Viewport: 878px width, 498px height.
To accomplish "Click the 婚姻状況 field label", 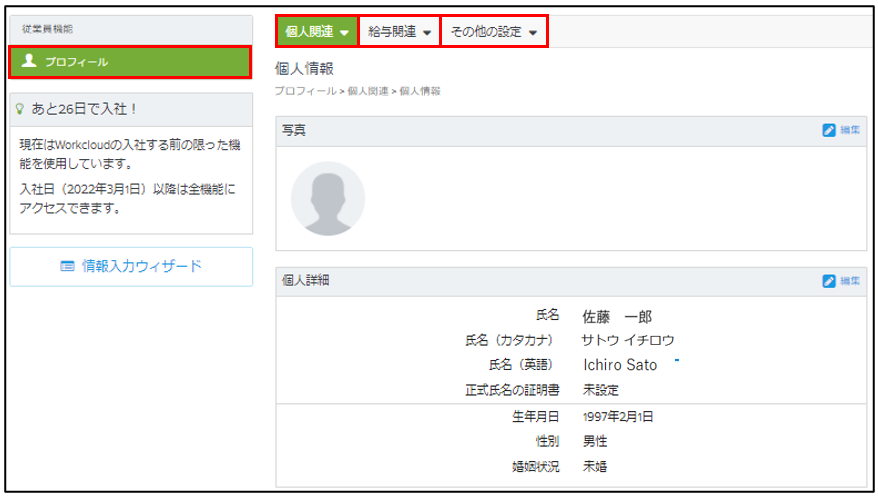I will point(535,467).
